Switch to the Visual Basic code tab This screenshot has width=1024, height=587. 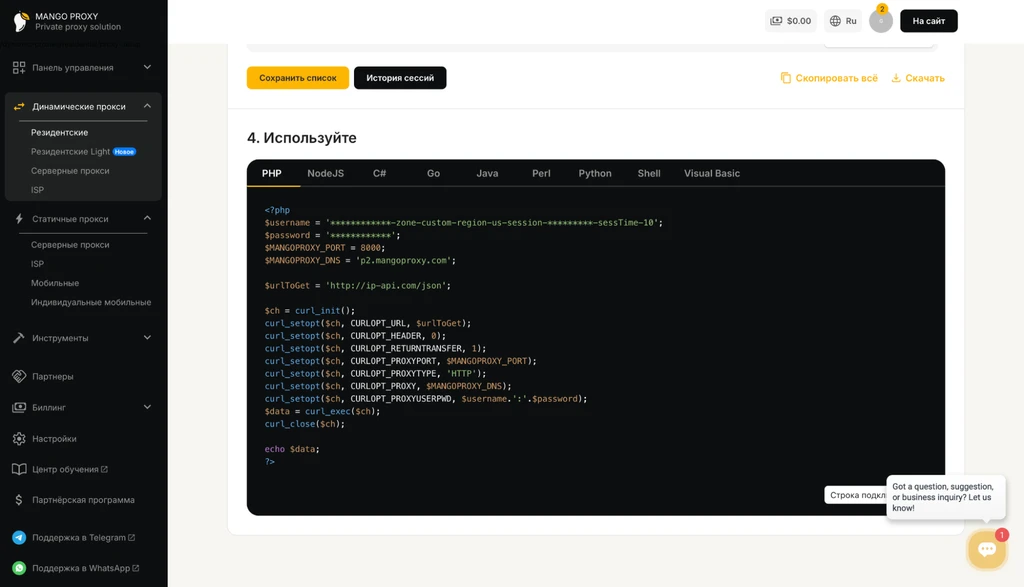(x=712, y=173)
